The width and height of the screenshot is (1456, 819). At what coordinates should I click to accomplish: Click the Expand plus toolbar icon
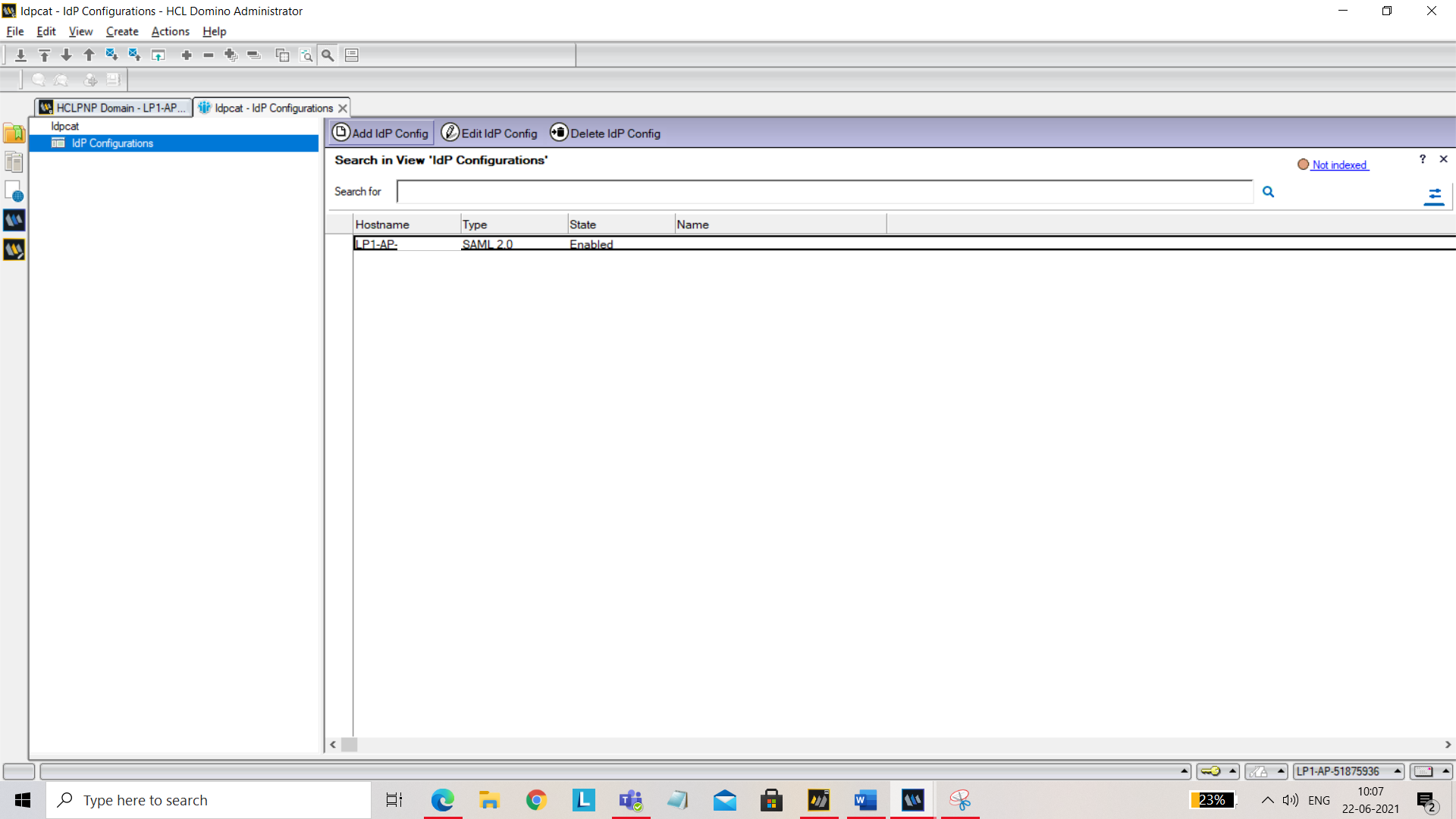coord(187,55)
